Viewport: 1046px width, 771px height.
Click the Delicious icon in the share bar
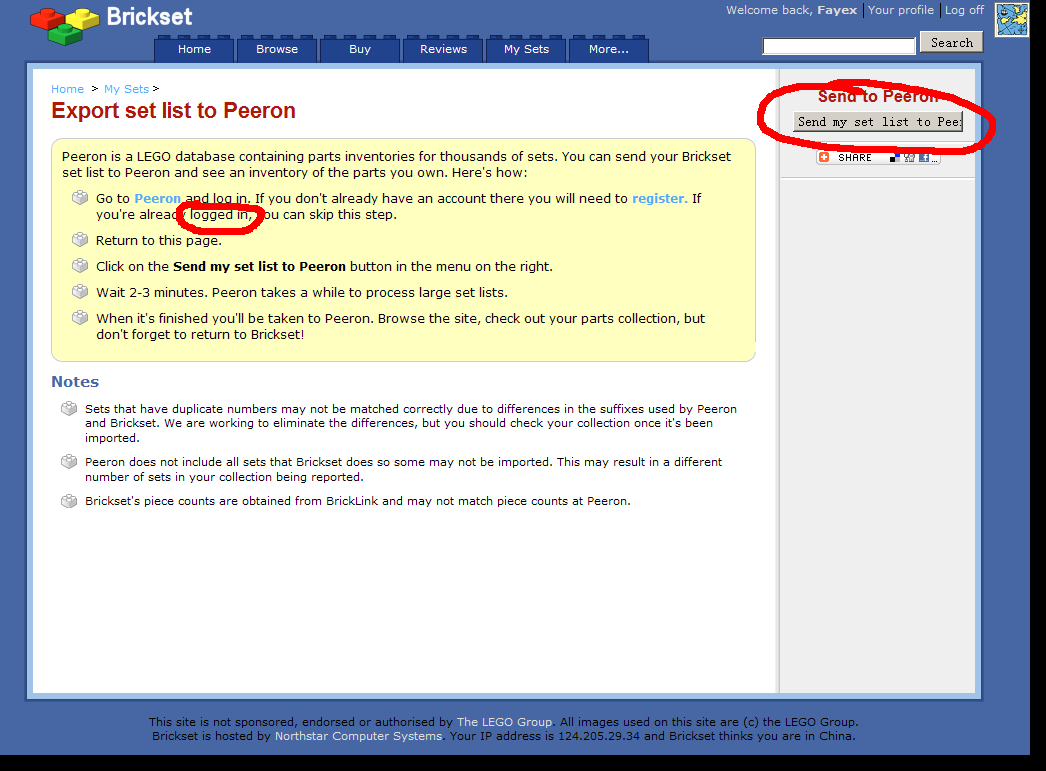pyautogui.click(x=895, y=158)
